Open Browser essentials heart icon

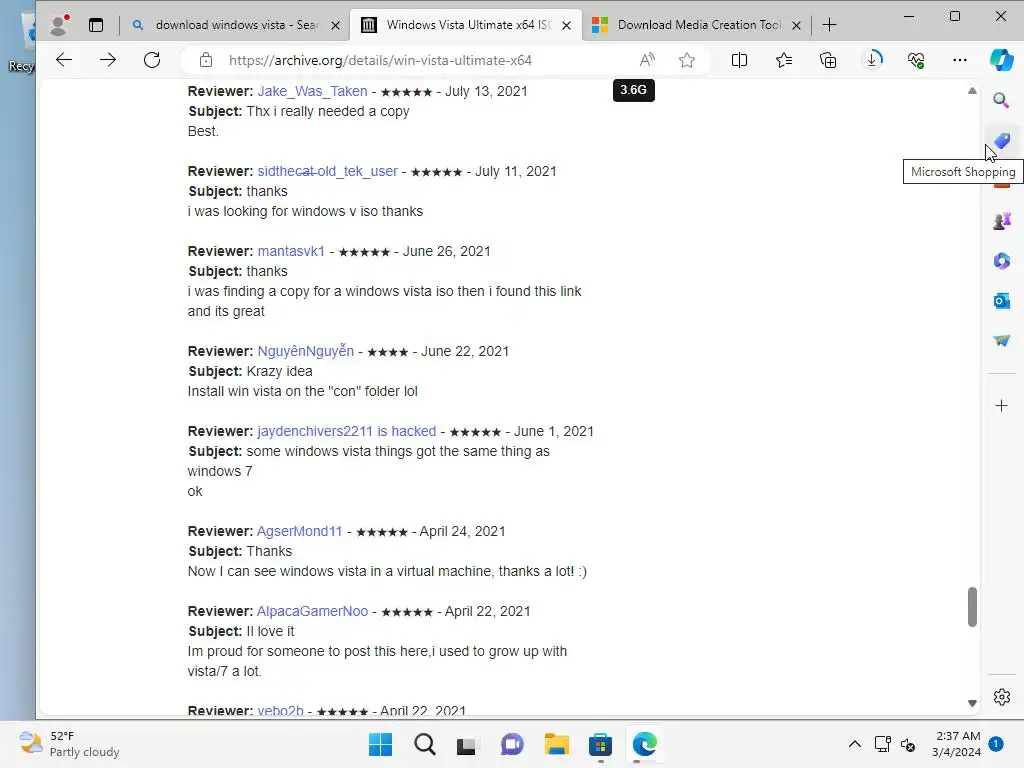(x=916, y=60)
